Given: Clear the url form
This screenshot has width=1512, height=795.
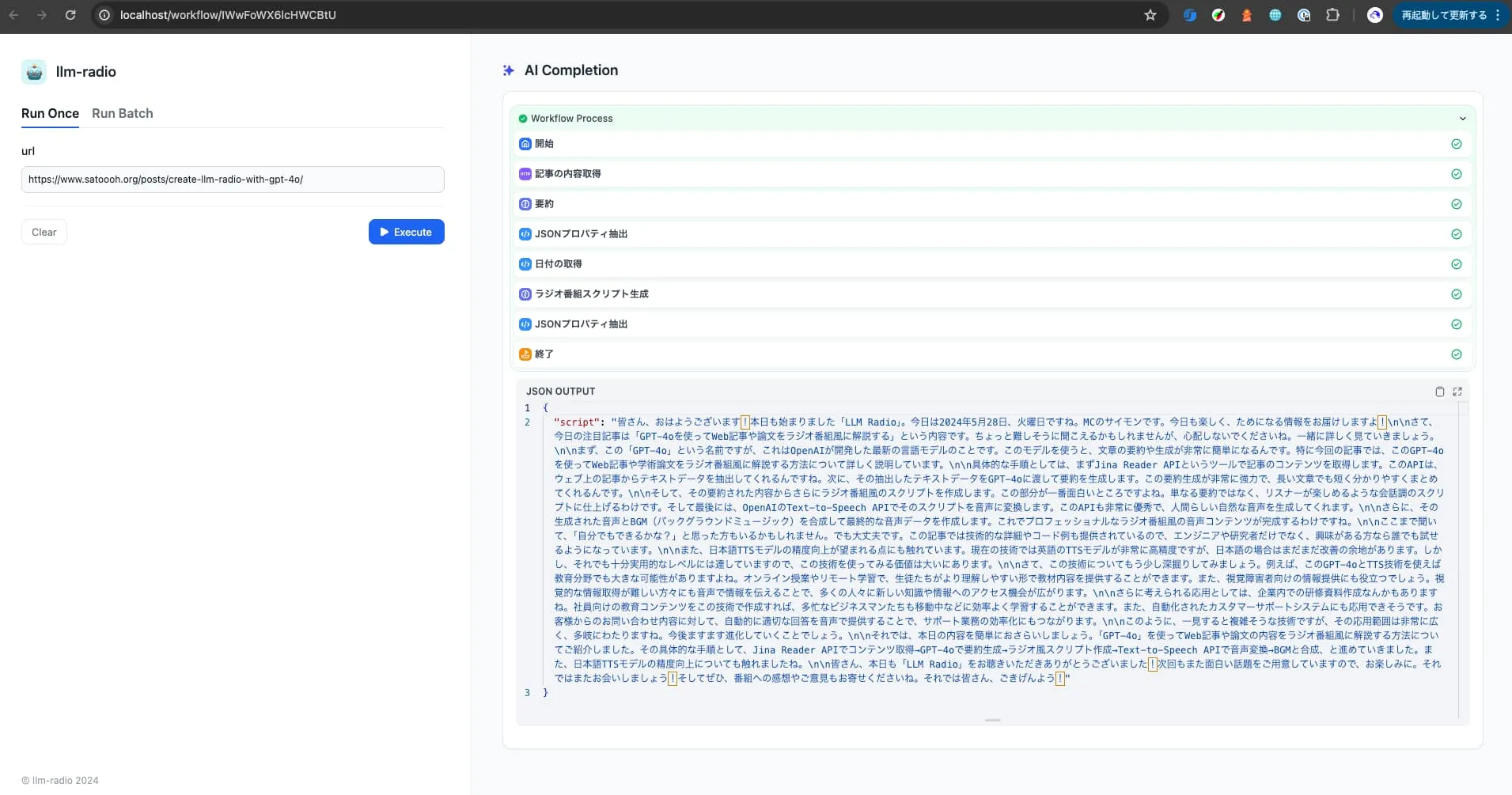Looking at the screenshot, I should pos(44,232).
